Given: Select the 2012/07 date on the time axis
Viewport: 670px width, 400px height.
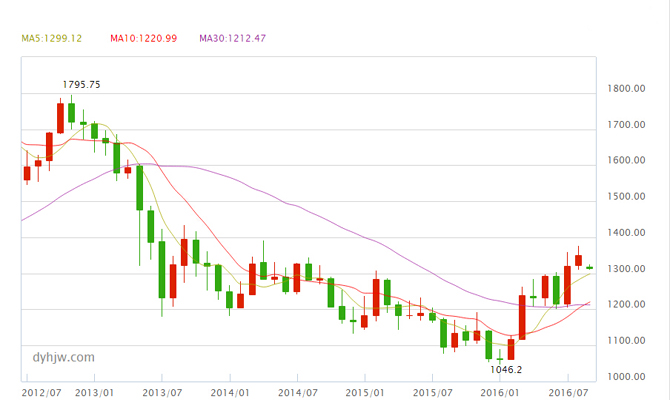Looking at the screenshot, I should tap(42, 394).
